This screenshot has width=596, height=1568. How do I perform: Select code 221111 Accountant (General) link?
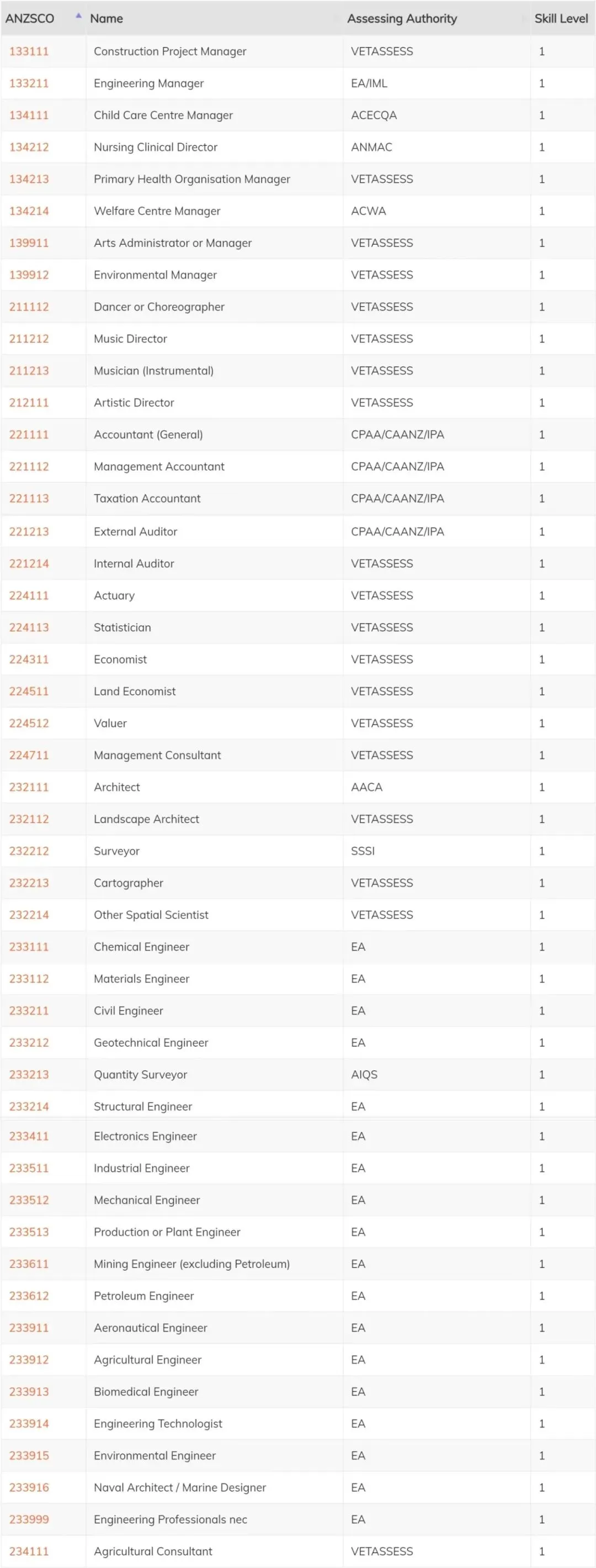(29, 435)
